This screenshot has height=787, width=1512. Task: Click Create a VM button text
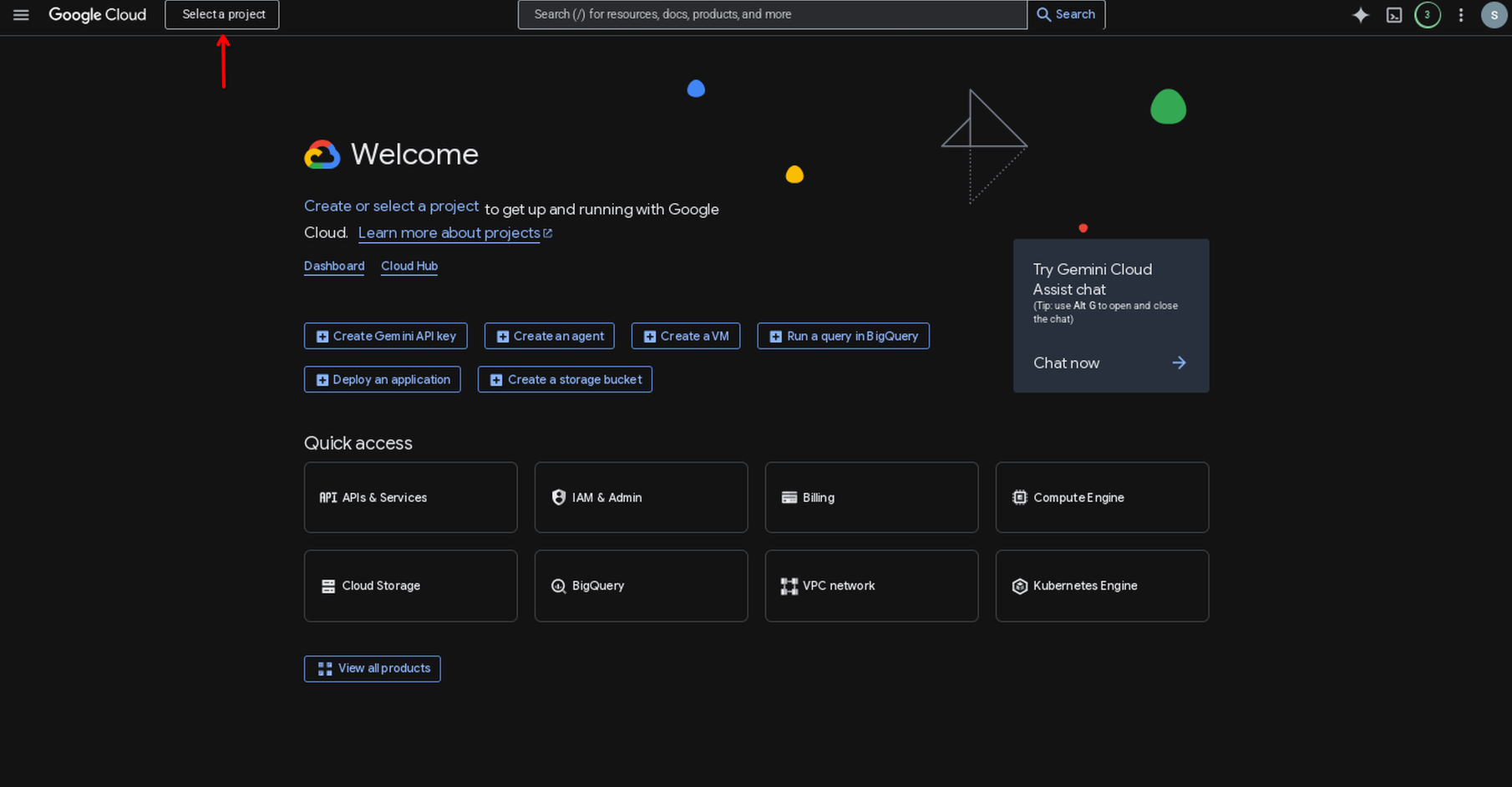tap(695, 336)
